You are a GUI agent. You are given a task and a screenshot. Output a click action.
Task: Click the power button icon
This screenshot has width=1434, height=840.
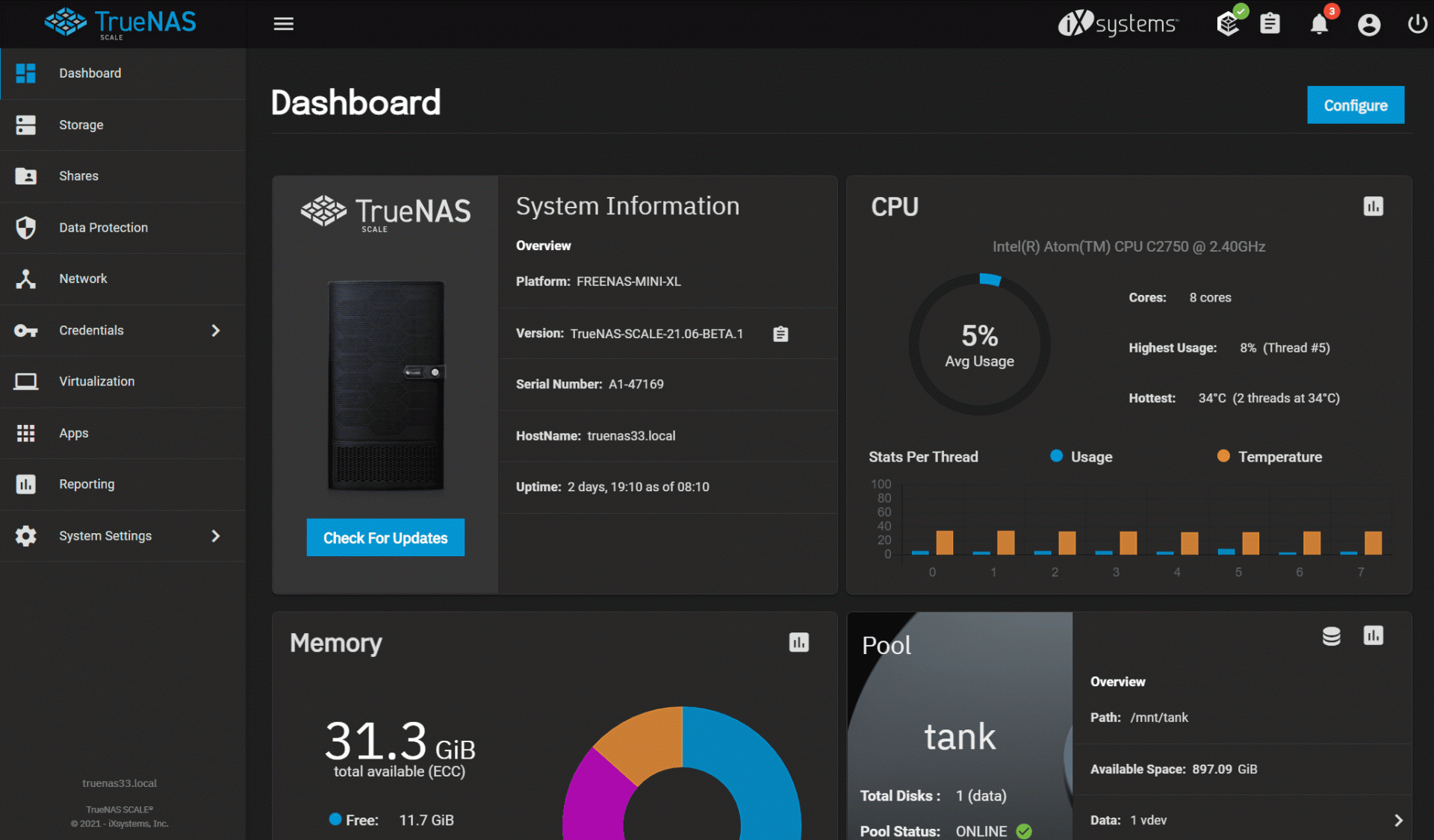pyautogui.click(x=1417, y=24)
